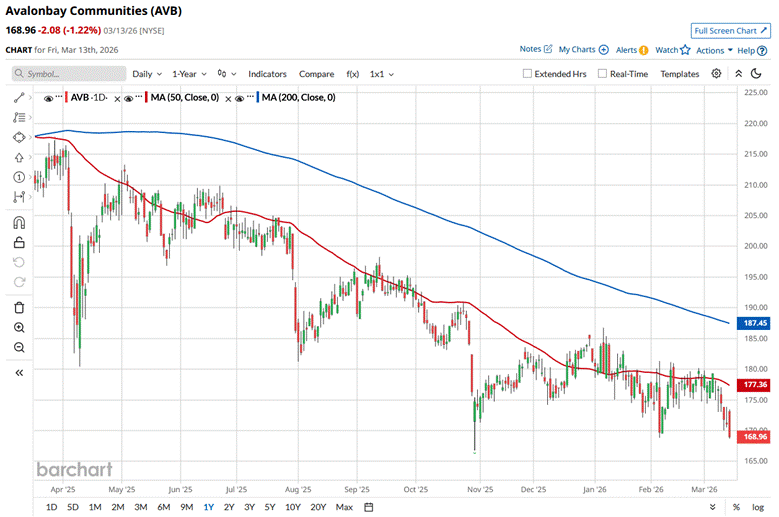Hide the AVB 1D series with eye icon
This screenshot has width=779, height=517.
[48, 98]
